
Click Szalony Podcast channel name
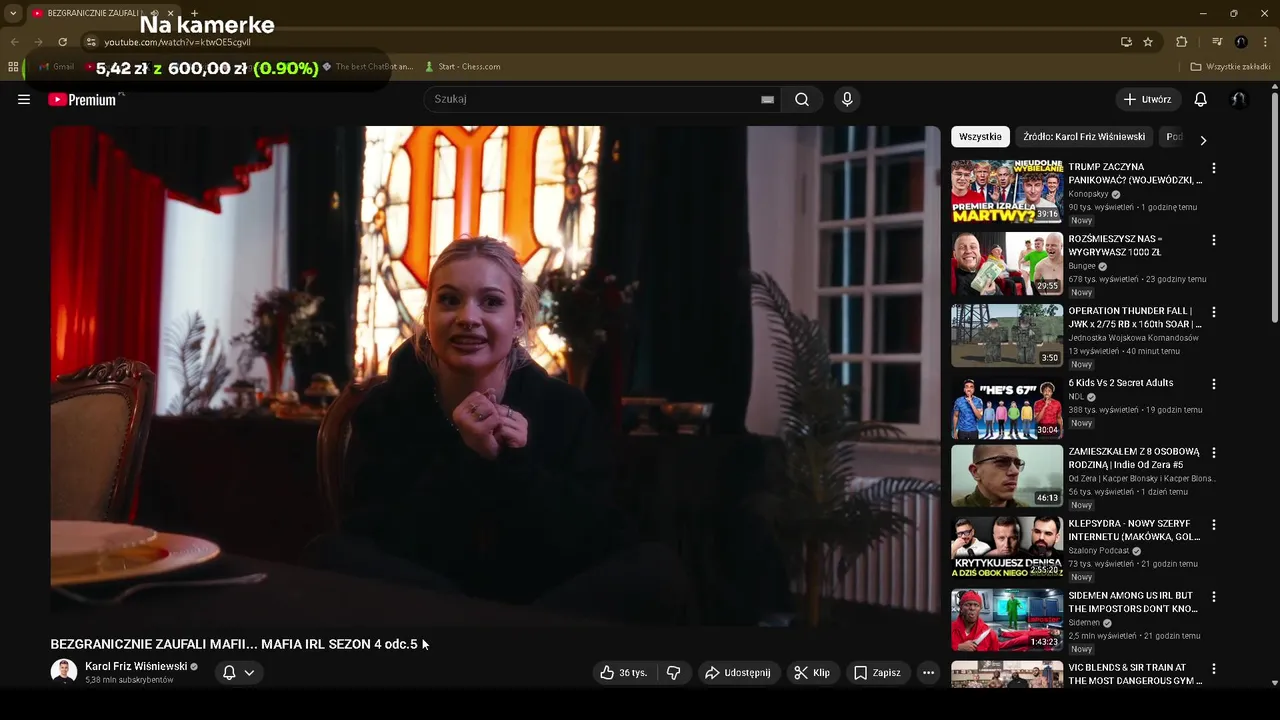pyautogui.click(x=1099, y=551)
